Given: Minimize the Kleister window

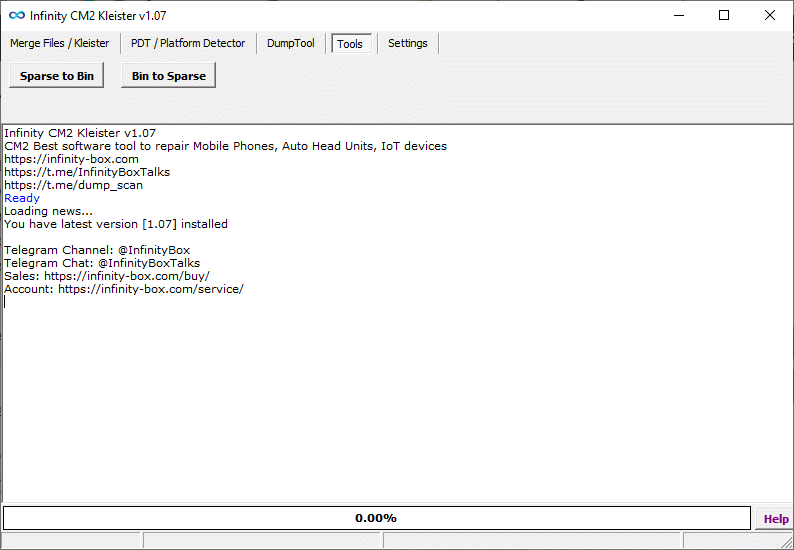Looking at the screenshot, I should tap(679, 15).
